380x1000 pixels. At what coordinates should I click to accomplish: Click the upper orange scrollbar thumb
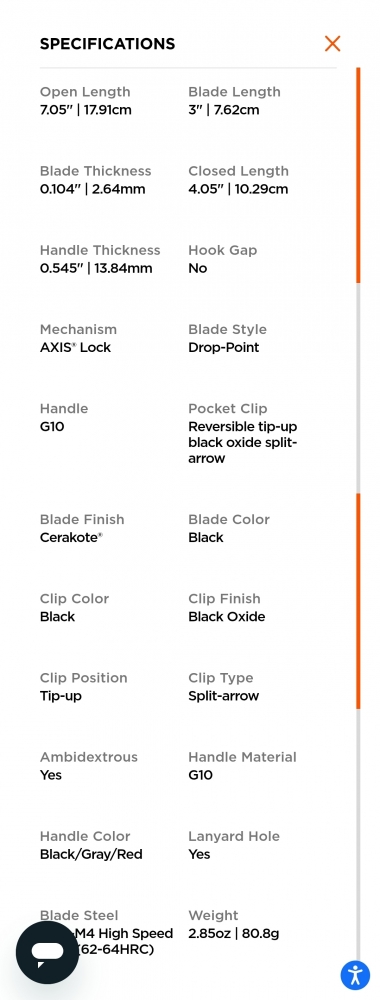(358, 175)
